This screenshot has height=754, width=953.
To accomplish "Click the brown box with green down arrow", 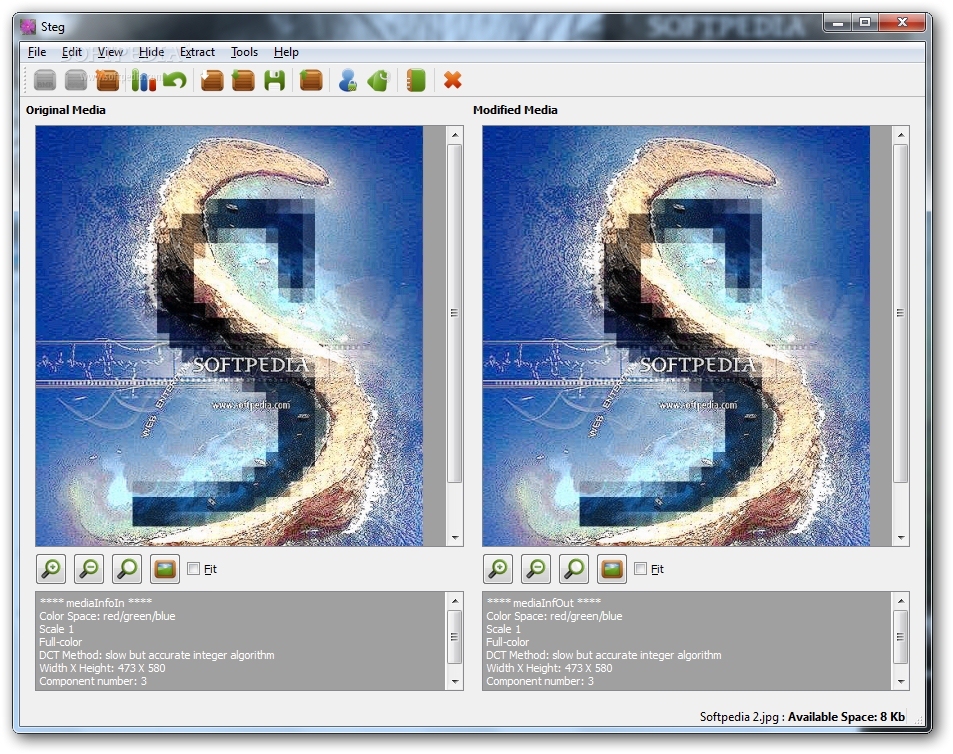I will pyautogui.click(x=243, y=80).
